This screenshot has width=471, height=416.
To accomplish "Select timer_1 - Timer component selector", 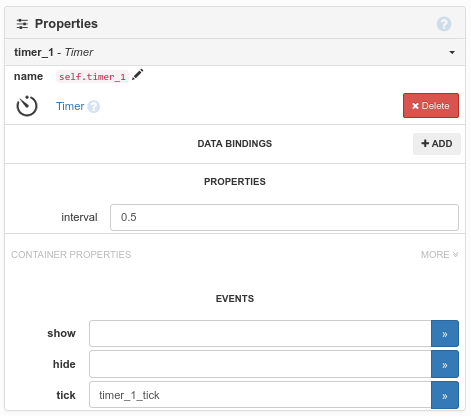I will pos(235,52).
